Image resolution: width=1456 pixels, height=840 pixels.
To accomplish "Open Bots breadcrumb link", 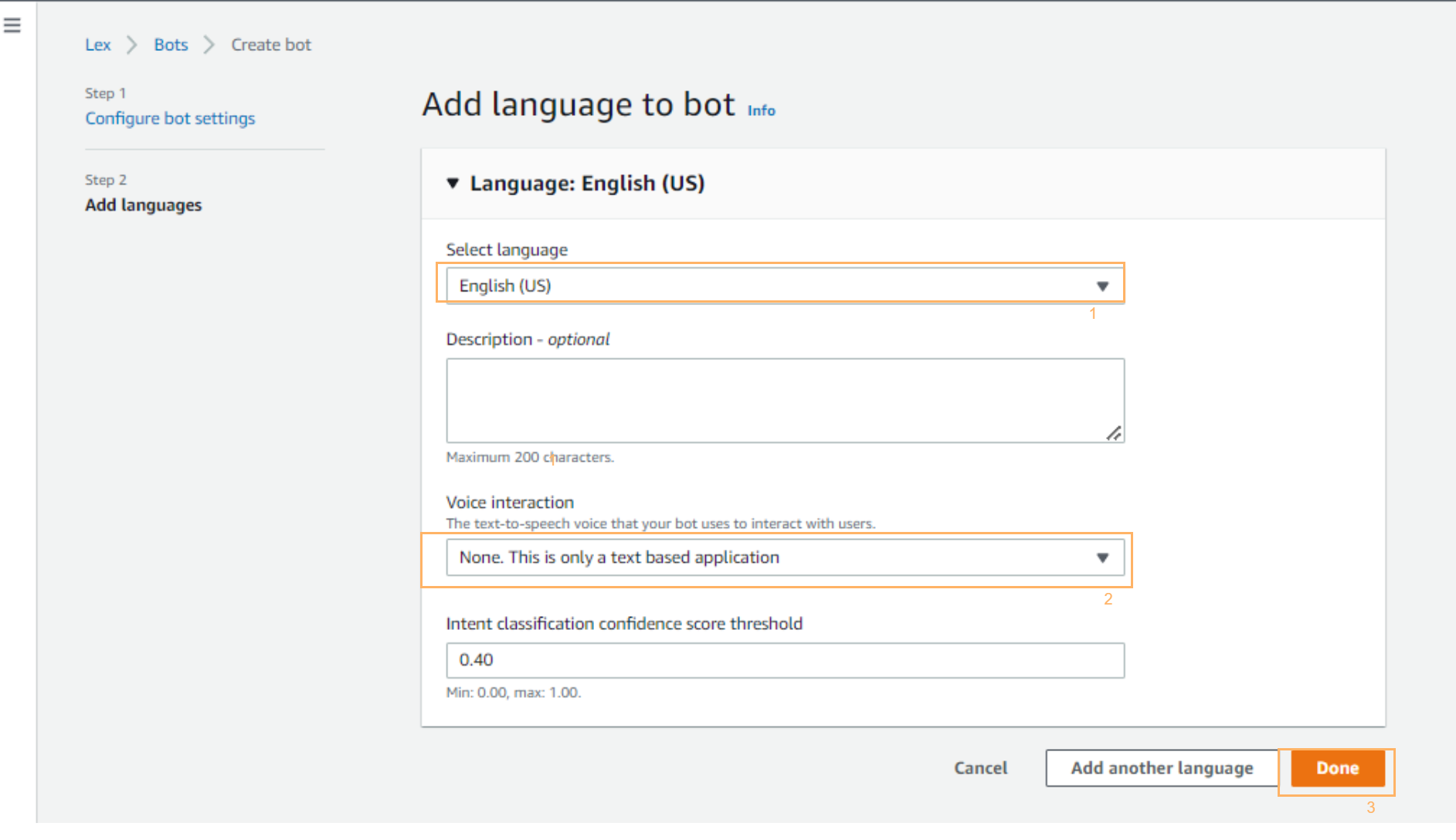I will tap(171, 45).
